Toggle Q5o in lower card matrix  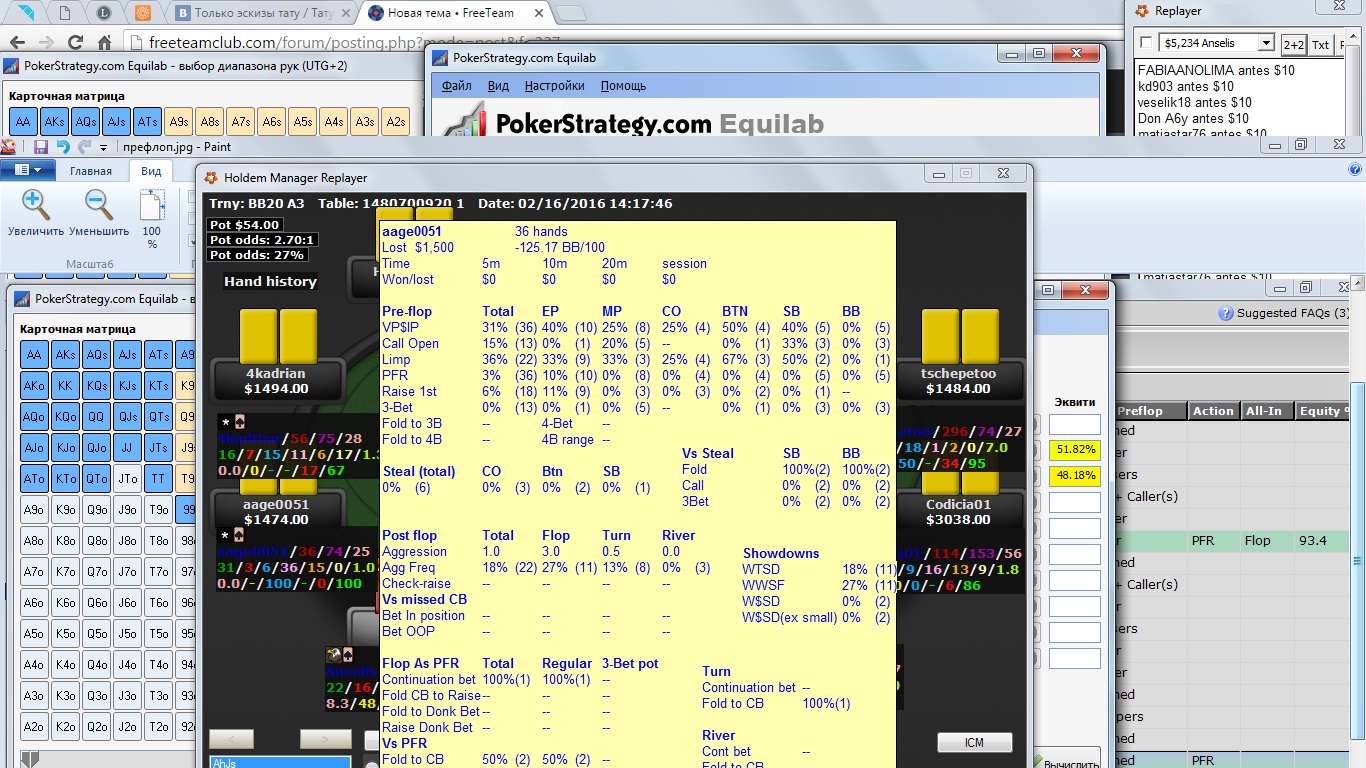pos(96,634)
